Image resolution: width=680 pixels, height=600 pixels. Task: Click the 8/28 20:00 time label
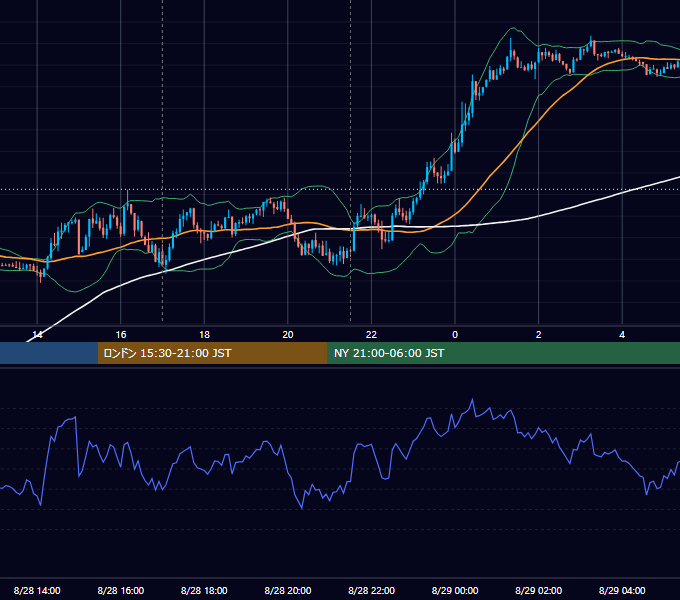(x=288, y=590)
